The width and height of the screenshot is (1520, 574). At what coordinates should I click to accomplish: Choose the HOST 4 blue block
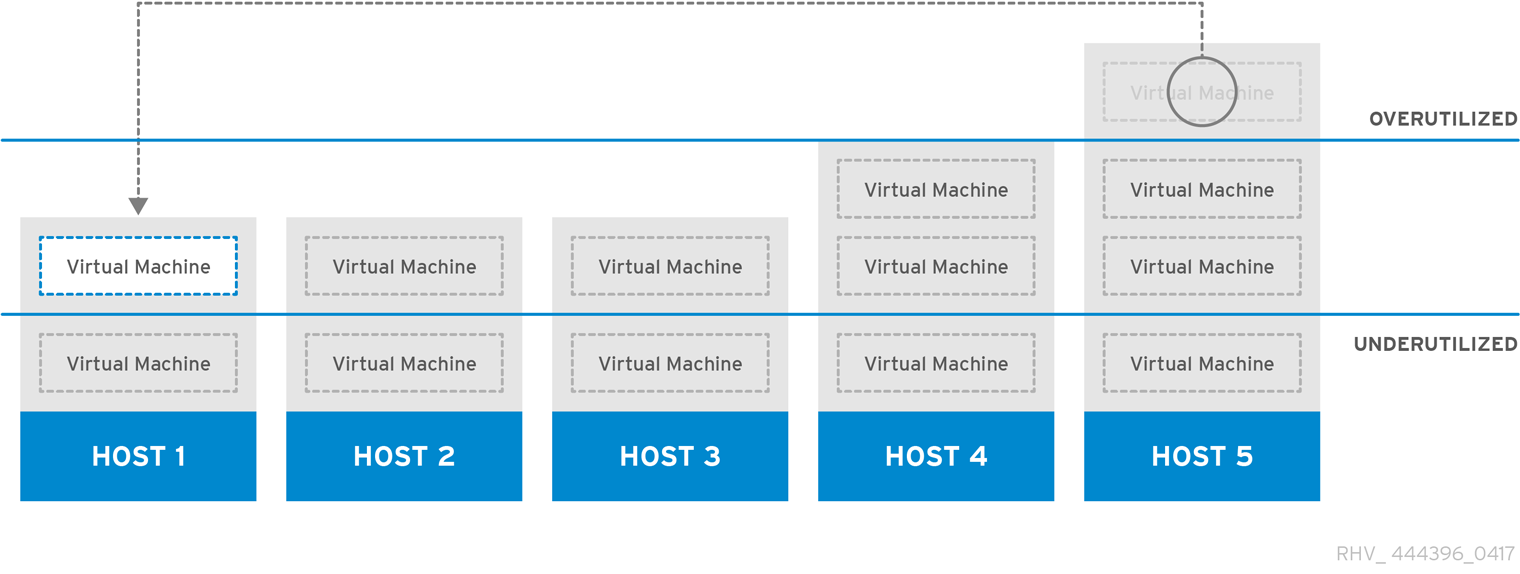tap(936, 456)
